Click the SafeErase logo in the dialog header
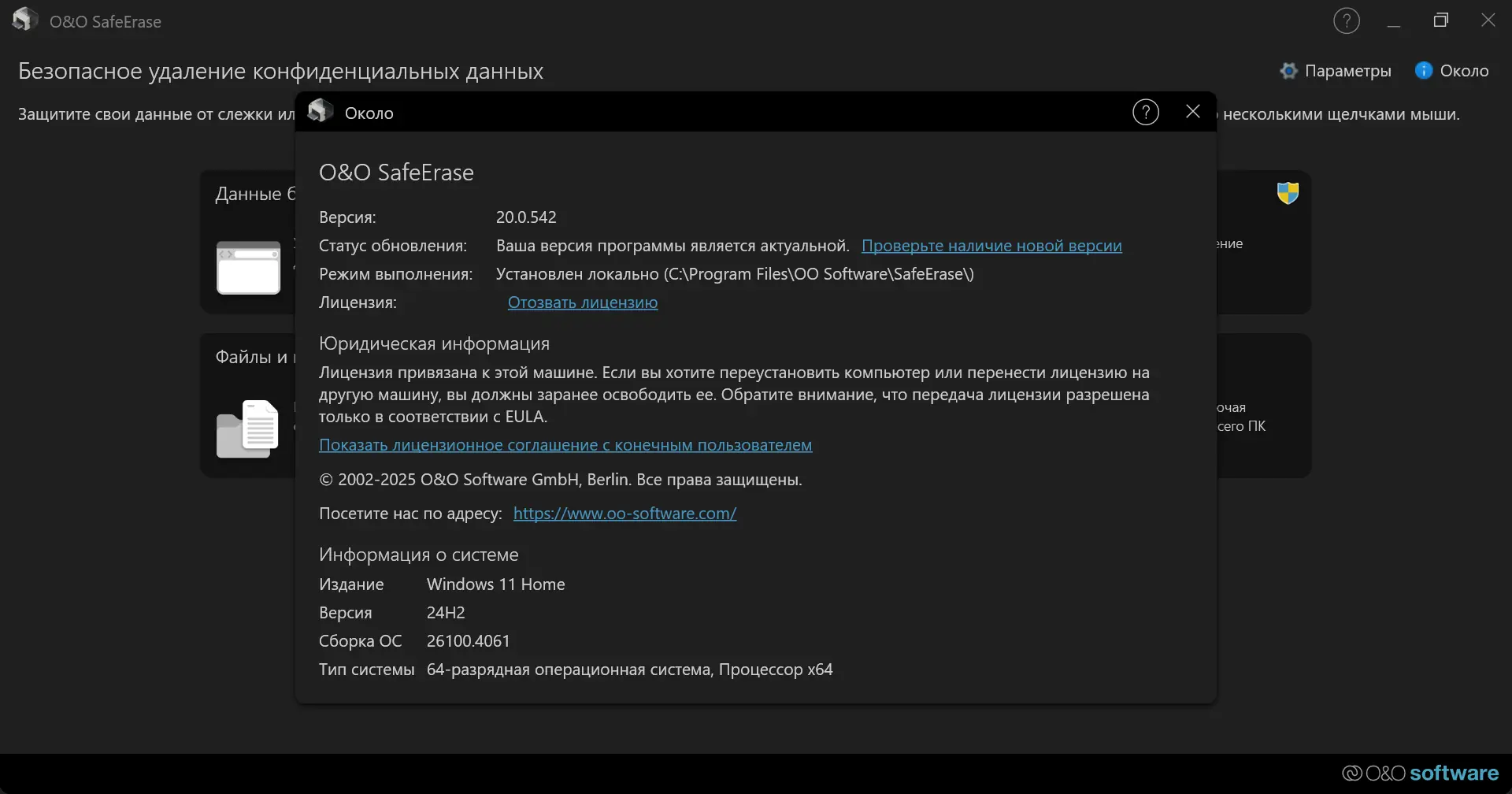This screenshot has height=794, width=1512. 320,111
